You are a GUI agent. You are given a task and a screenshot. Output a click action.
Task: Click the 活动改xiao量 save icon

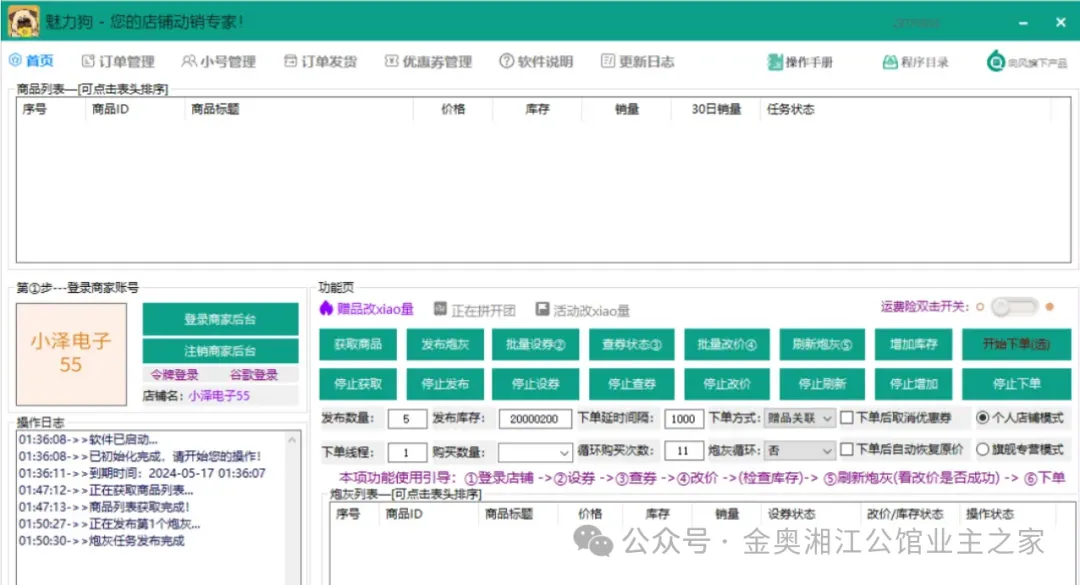[x=542, y=310]
